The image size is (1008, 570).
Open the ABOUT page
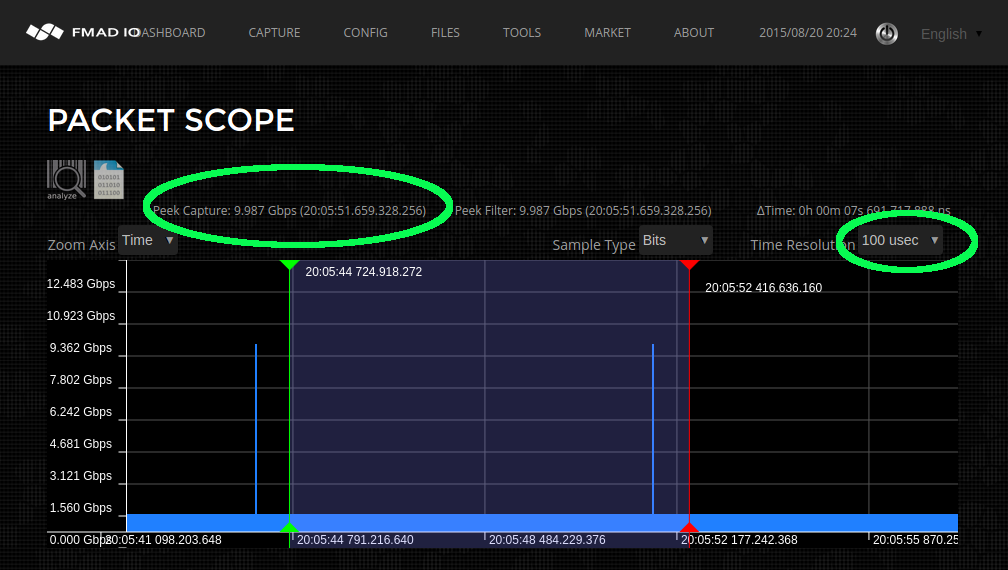(693, 33)
